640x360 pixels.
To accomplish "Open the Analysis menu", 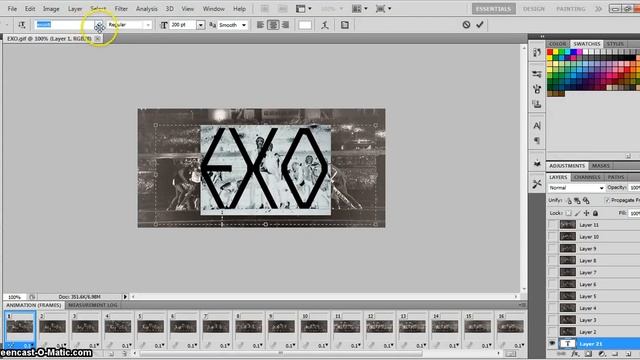I will click(147, 9).
